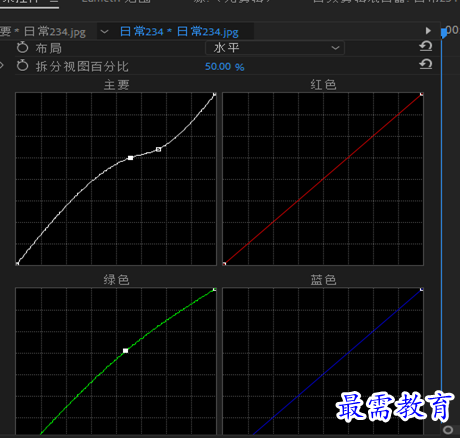Select the control point on 绿色 curve
The height and width of the screenshot is (438, 460).
tap(126, 351)
